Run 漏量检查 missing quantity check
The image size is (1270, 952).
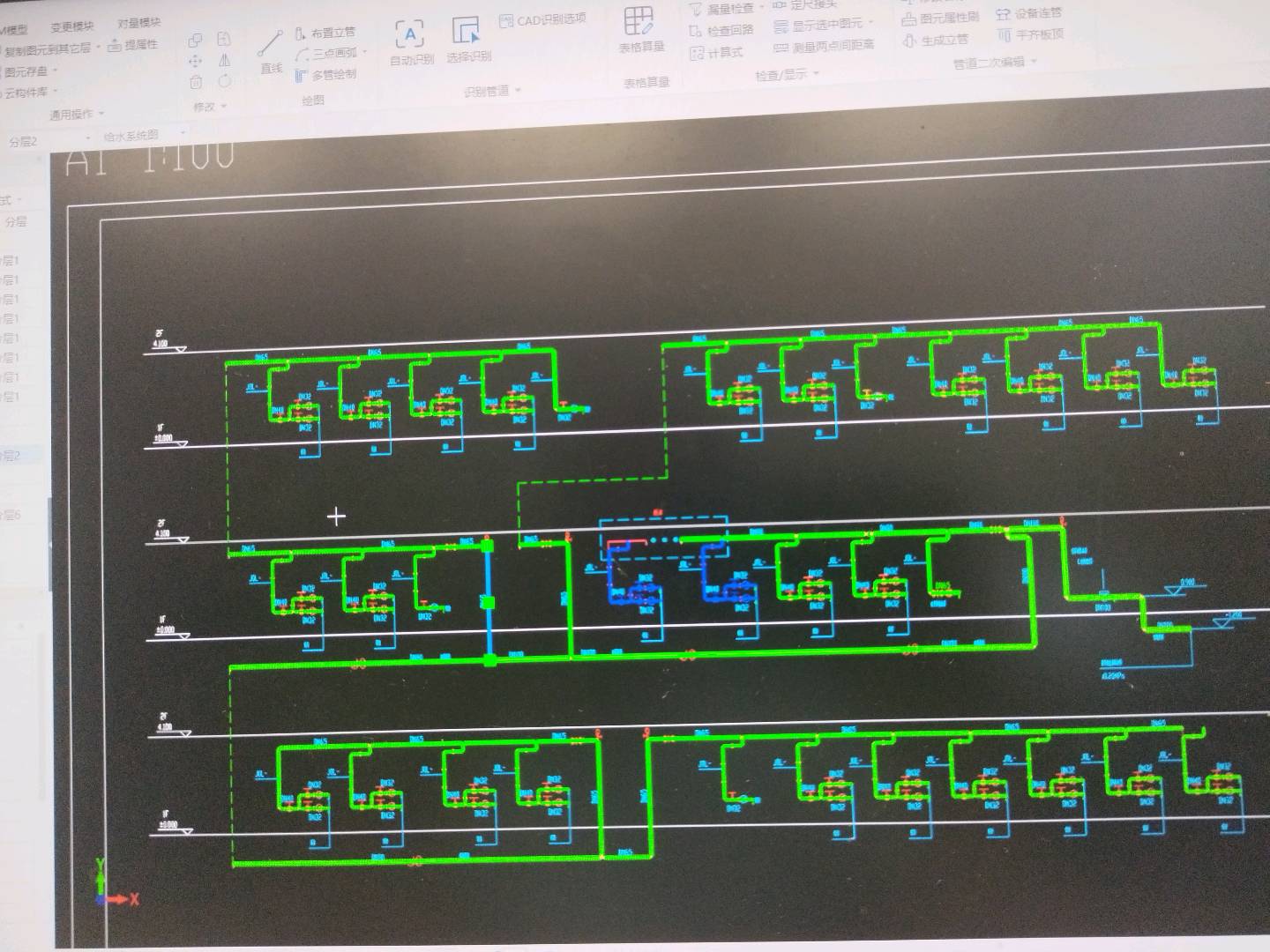coord(723,9)
